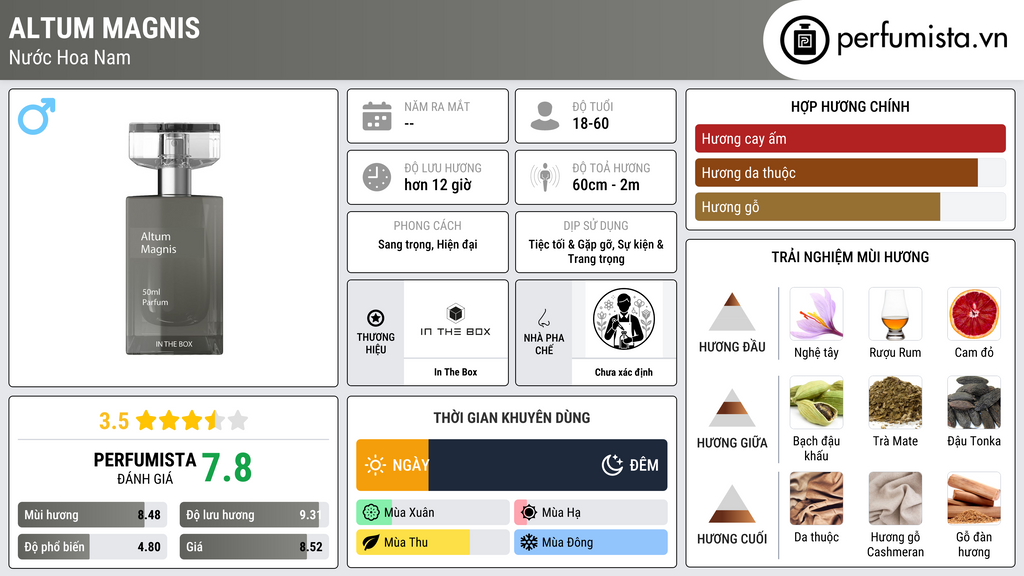The image size is (1024, 576).
Task: Open the perfumista.vn site name link
Action: tap(922, 38)
